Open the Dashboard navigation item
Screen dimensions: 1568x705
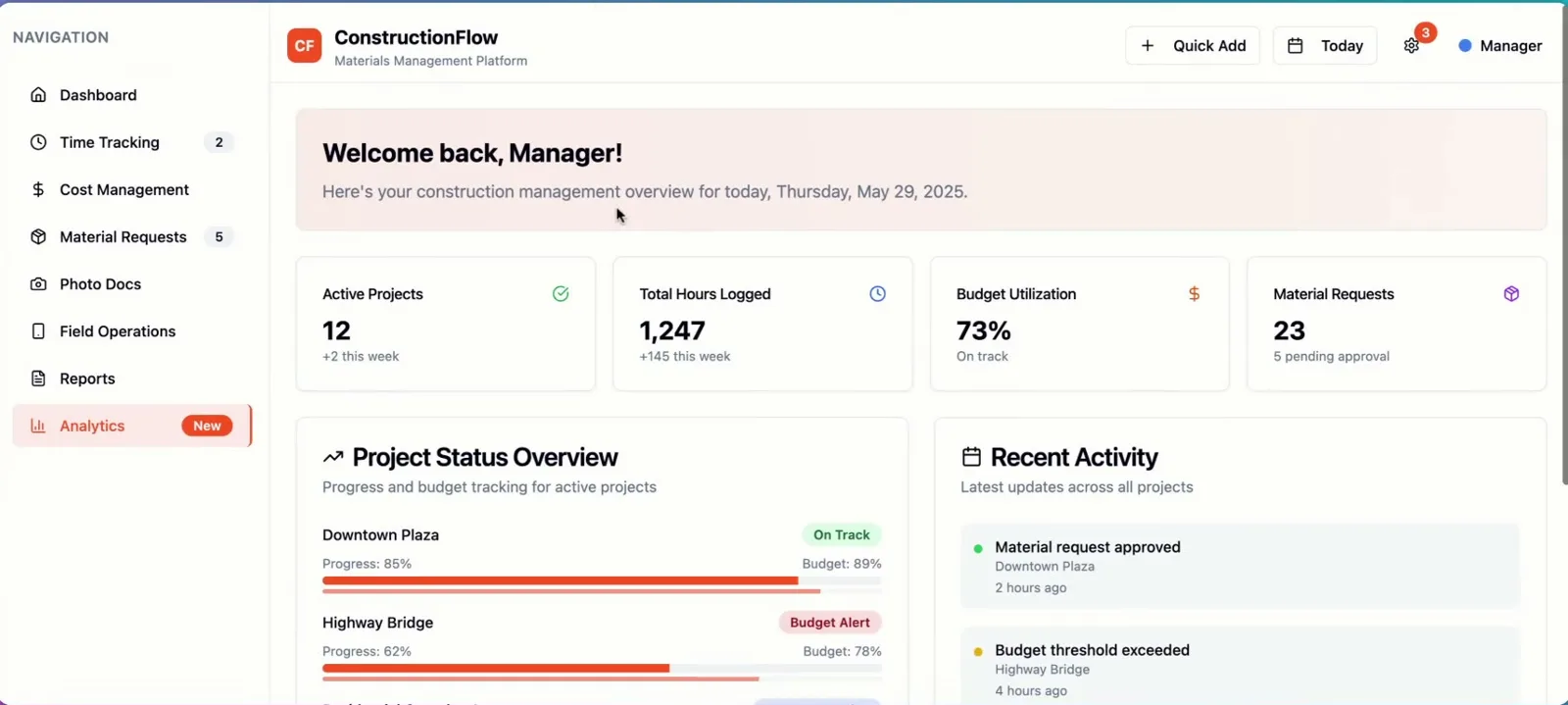pos(132,95)
